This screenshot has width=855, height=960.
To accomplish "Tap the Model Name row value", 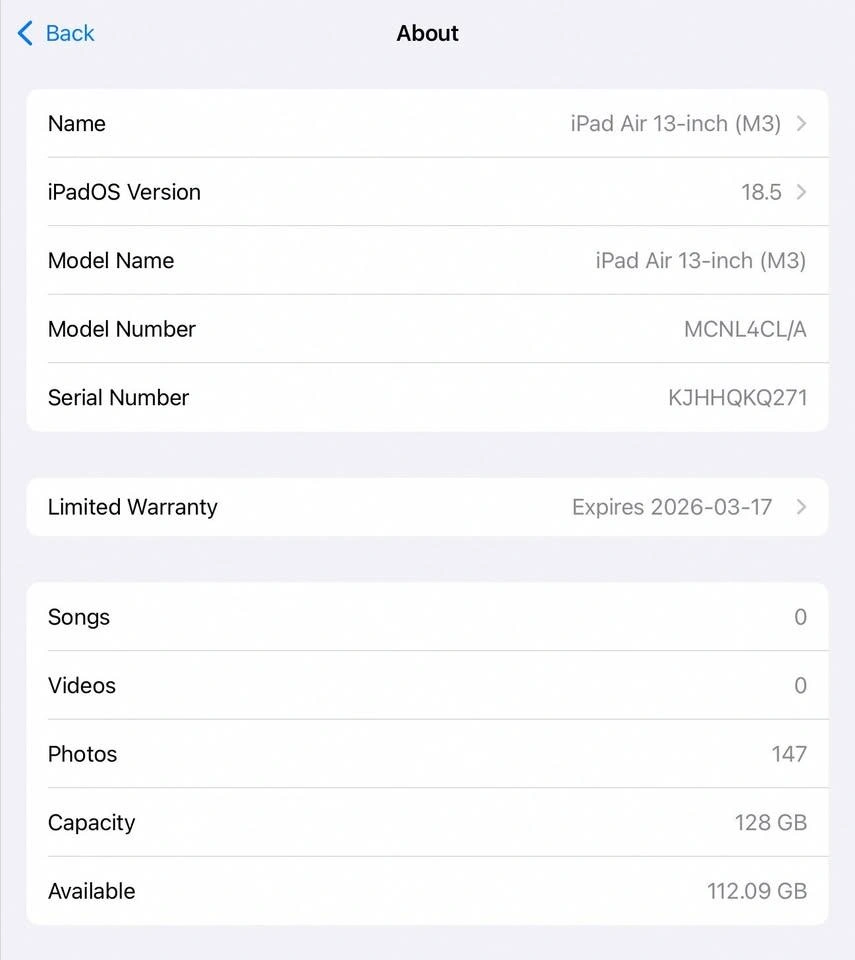I will 701,261.
